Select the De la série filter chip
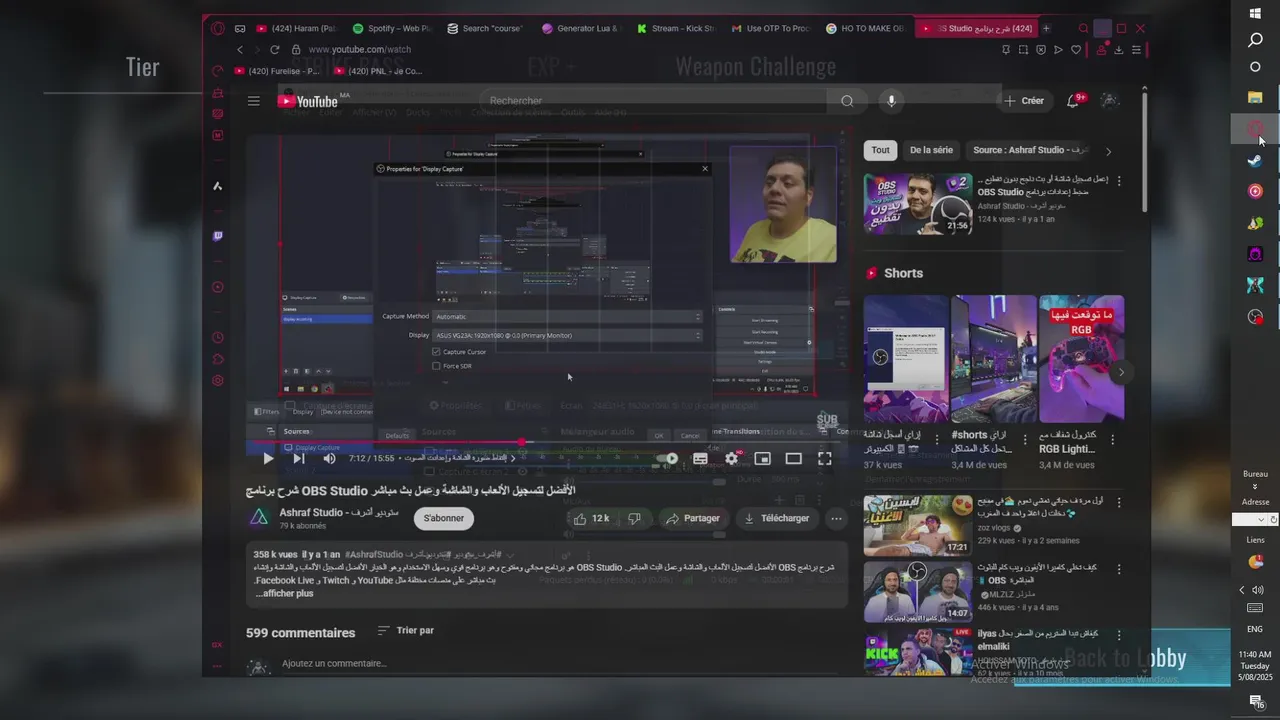Viewport: 1280px width, 720px height. (931, 150)
